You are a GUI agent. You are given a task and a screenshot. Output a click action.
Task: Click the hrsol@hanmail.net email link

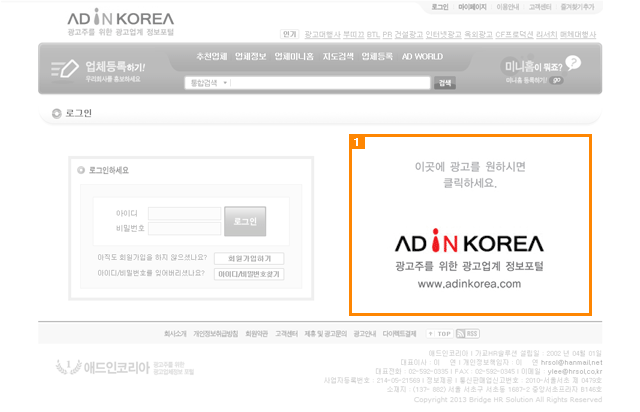click(x=571, y=362)
